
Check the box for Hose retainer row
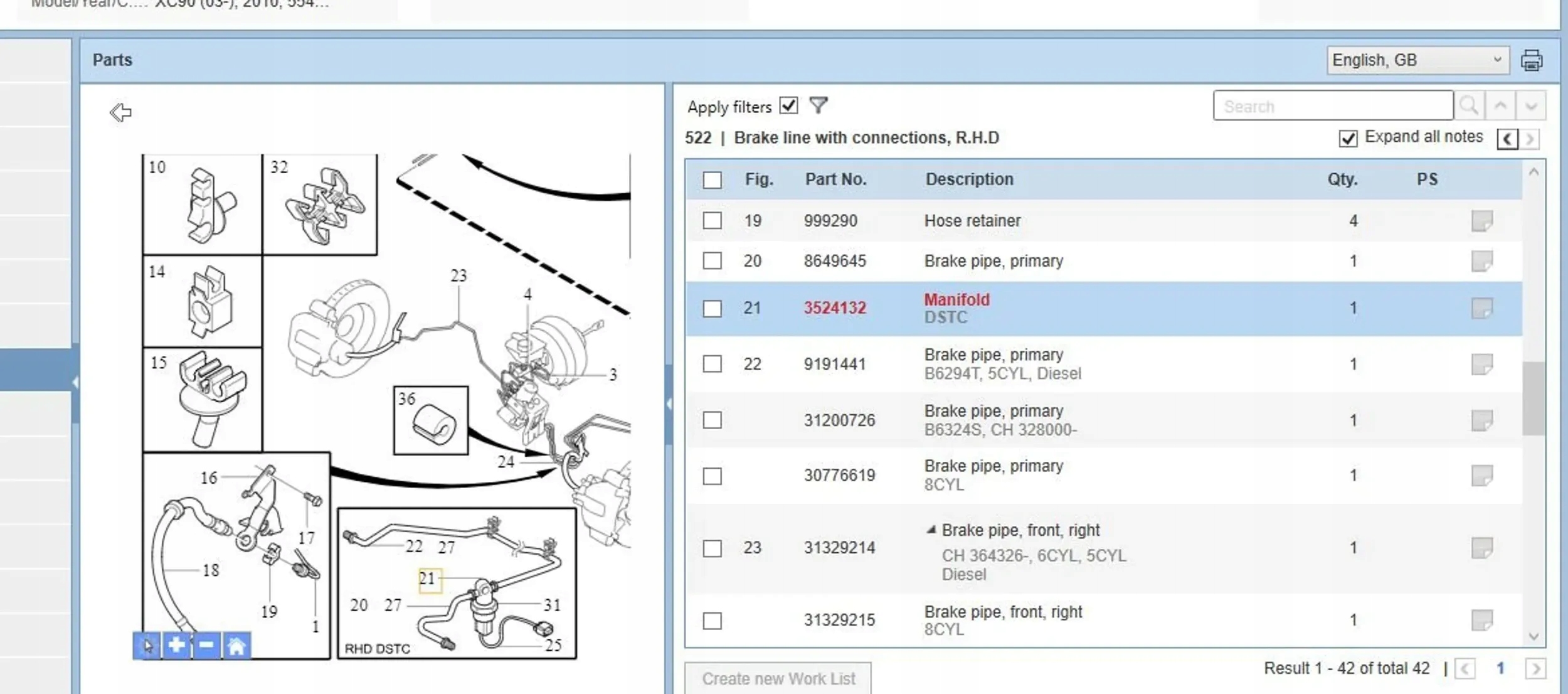[712, 221]
